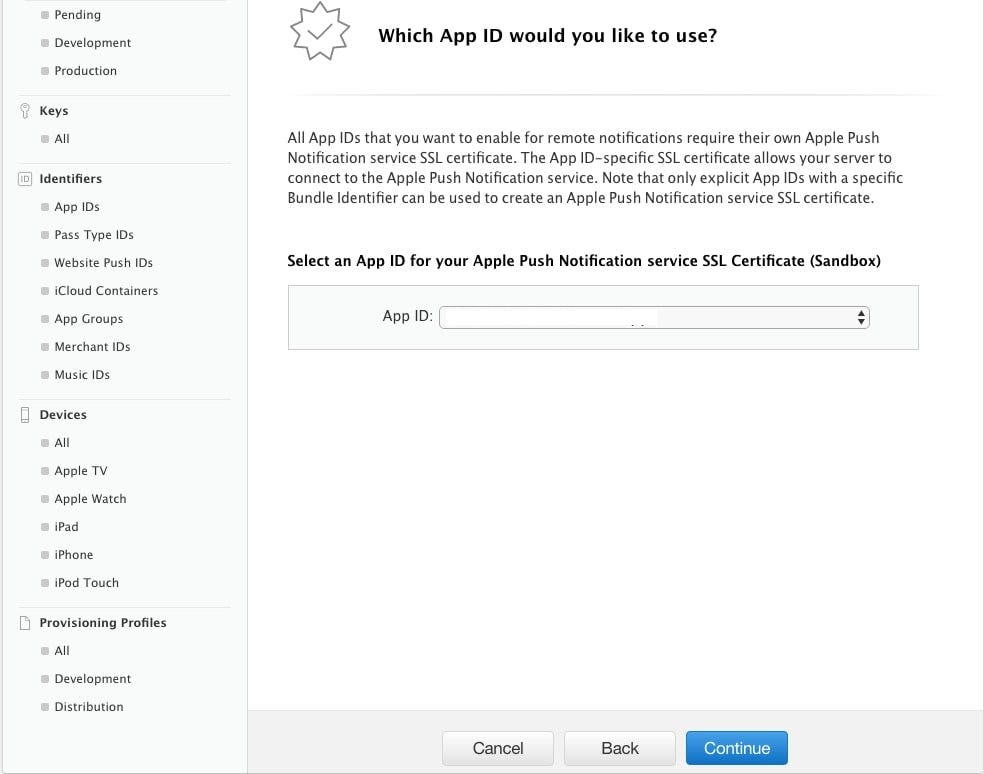The height and width of the screenshot is (774, 984).
Task: Show iPhone devices list
Action: click(73, 555)
